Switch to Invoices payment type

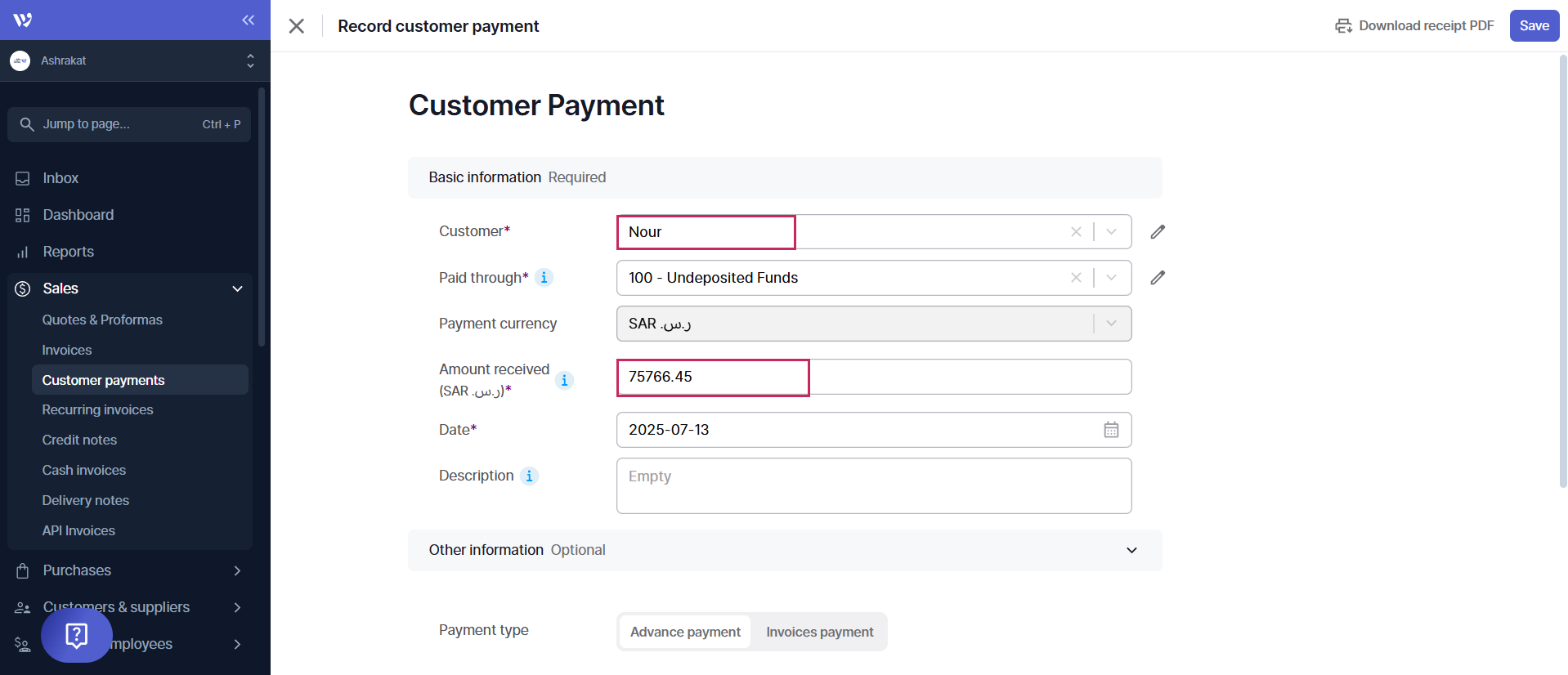pyautogui.click(x=819, y=632)
